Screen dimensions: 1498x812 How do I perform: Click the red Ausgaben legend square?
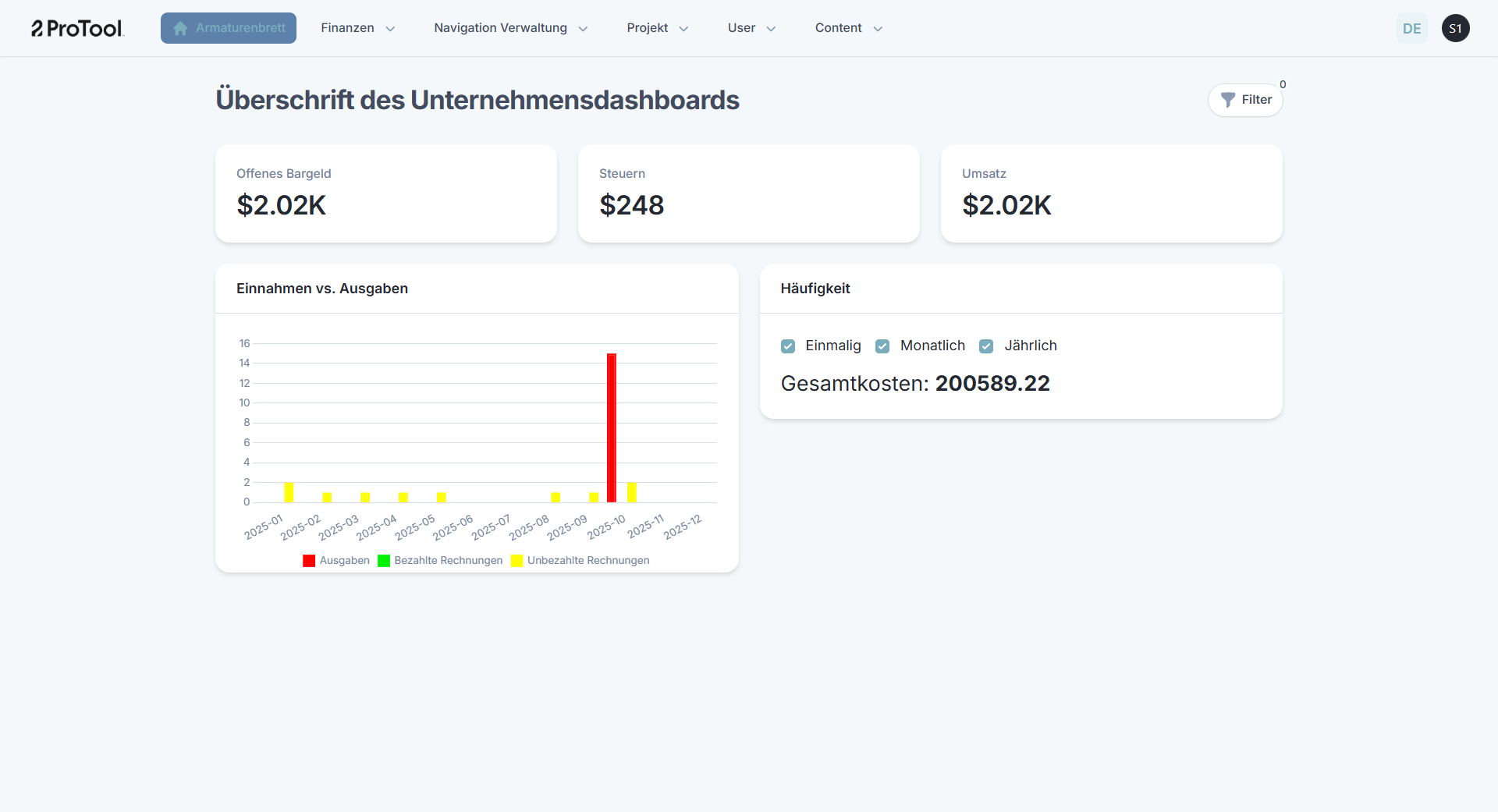[309, 561]
